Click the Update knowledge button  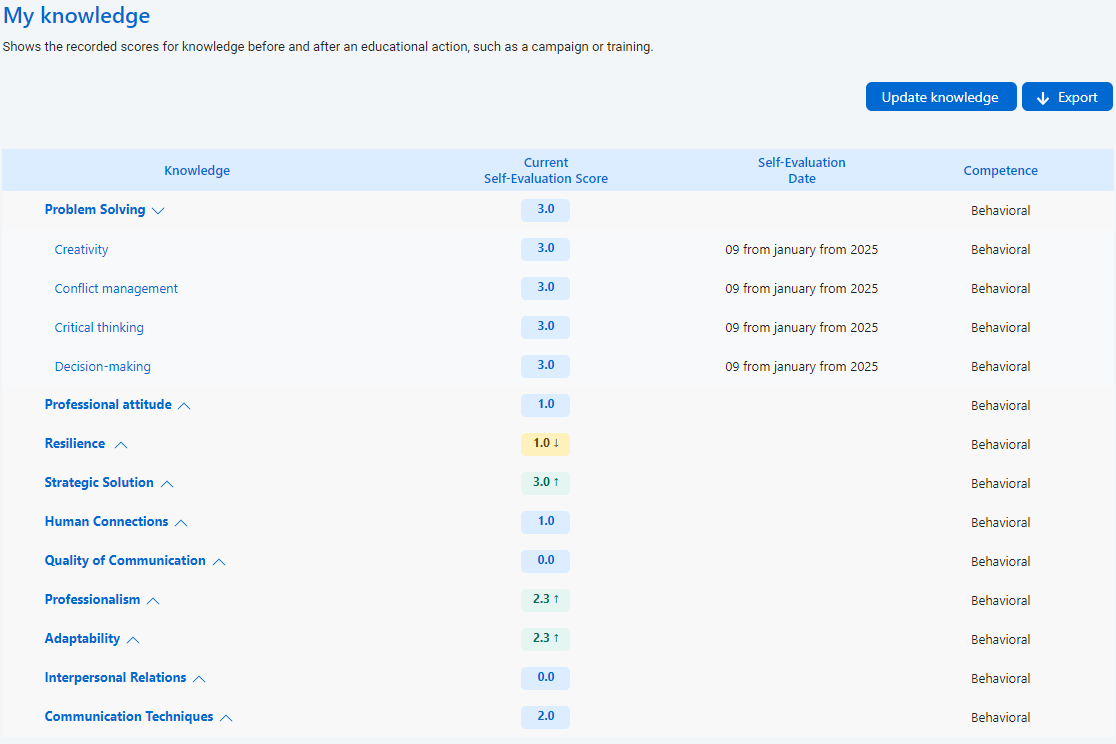(x=940, y=97)
